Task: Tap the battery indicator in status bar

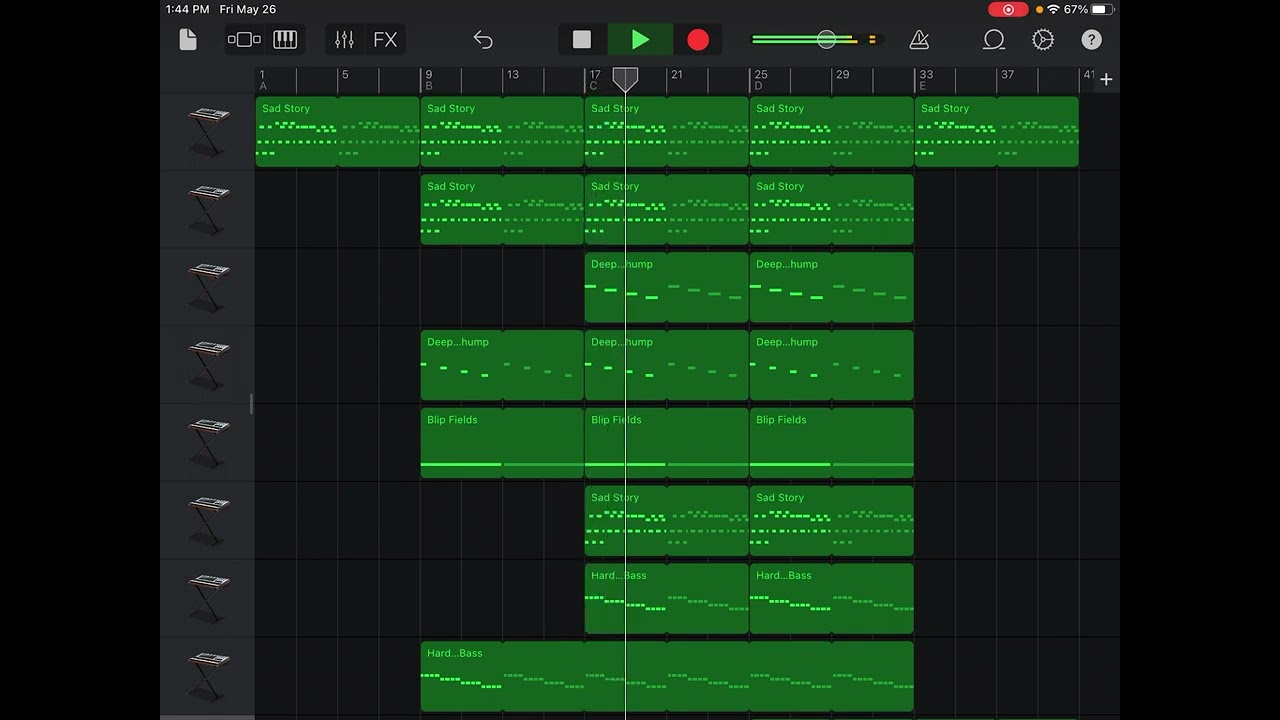Action: 1103,9
